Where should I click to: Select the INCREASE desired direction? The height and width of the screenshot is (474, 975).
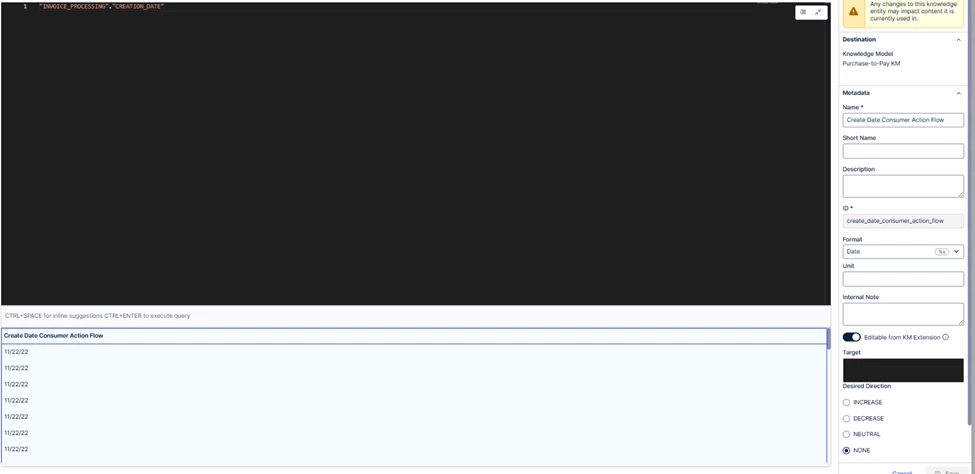click(x=846, y=402)
